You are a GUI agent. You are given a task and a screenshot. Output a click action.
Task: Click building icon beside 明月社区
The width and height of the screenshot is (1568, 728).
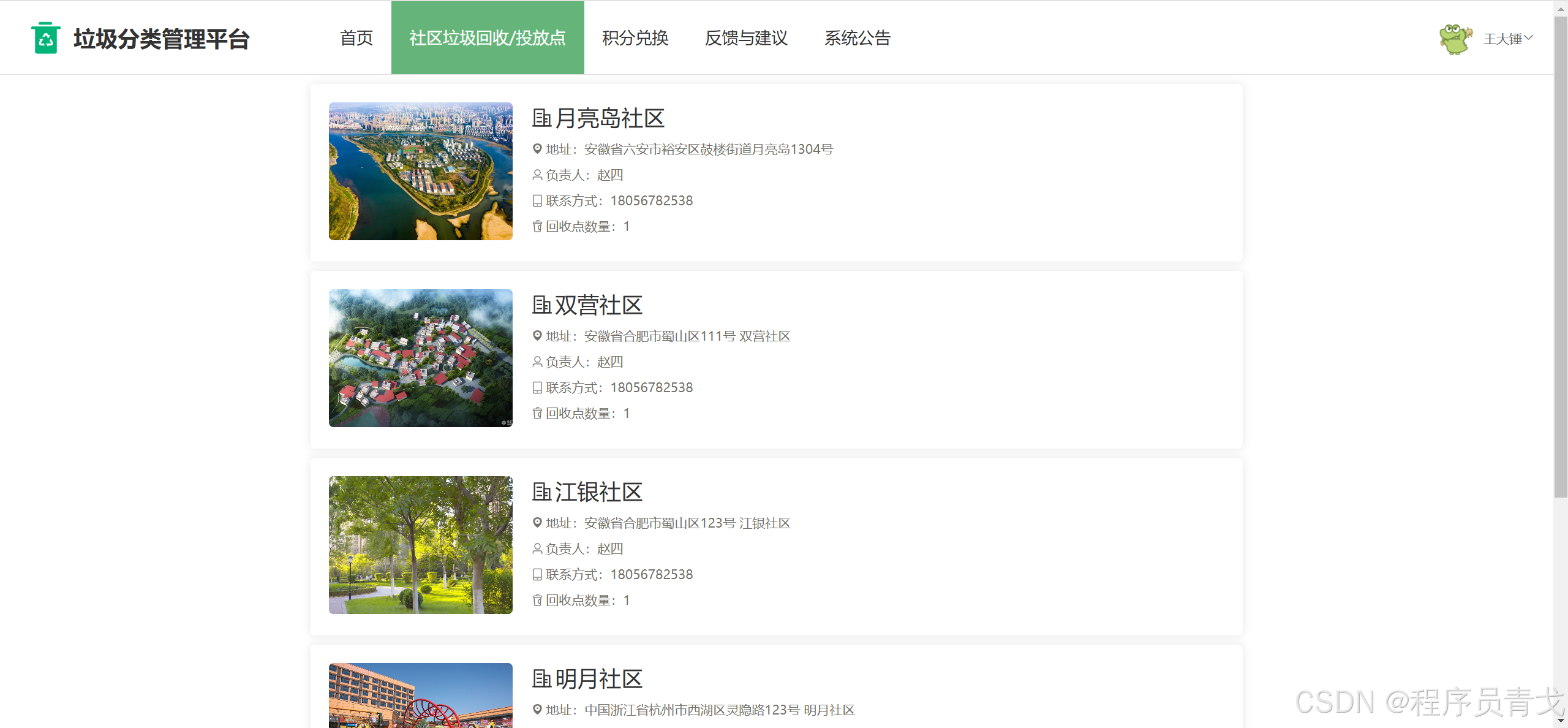click(x=541, y=678)
